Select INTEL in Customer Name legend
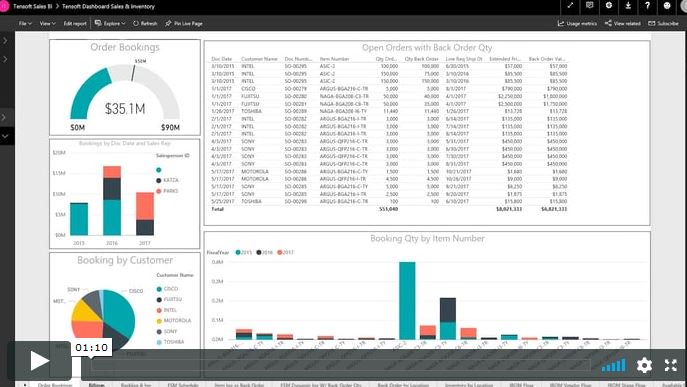The height and width of the screenshot is (387, 687). click(167, 310)
